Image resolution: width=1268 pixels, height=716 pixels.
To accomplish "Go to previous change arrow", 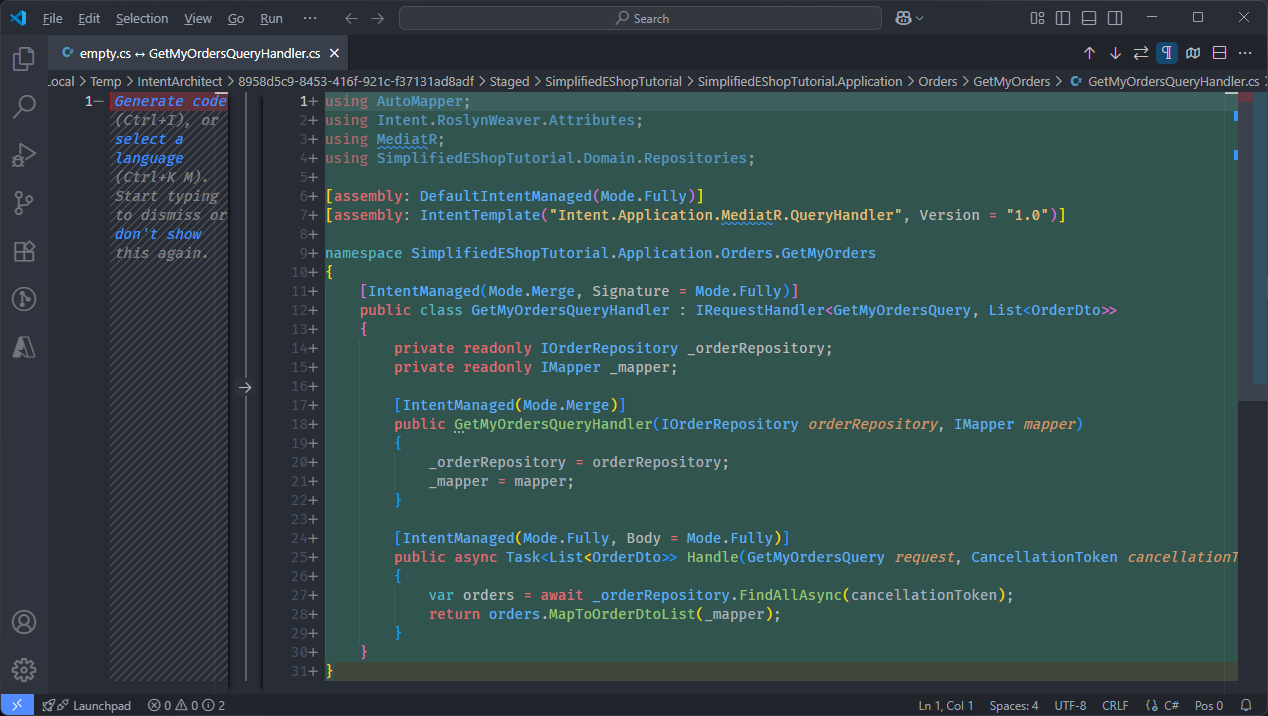I will tap(1089, 53).
